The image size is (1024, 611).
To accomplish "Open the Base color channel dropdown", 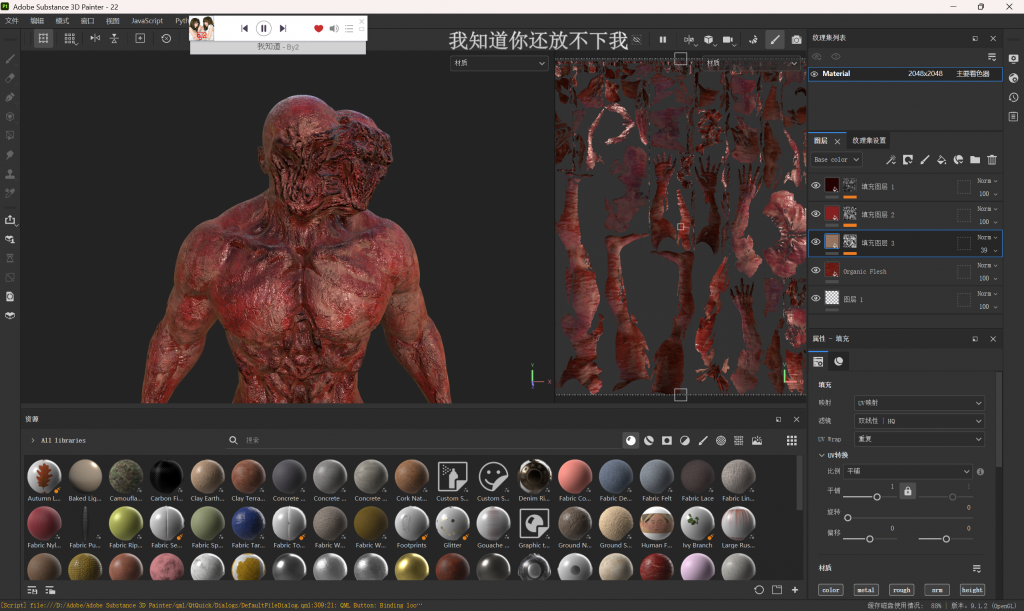I will point(836,160).
